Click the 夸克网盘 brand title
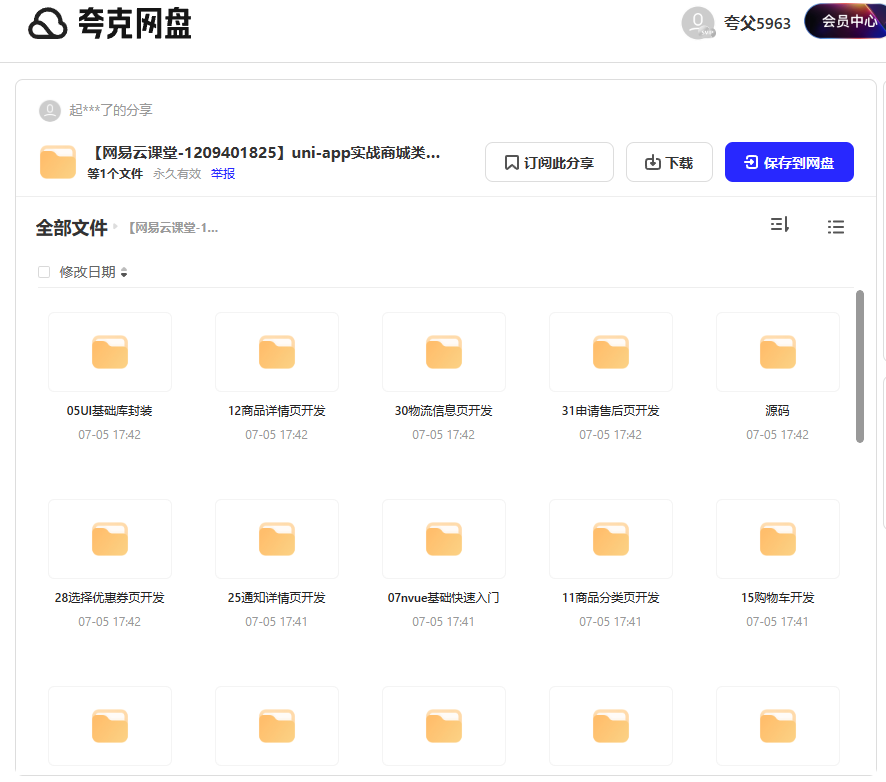This screenshot has width=886, height=782. pos(134,24)
